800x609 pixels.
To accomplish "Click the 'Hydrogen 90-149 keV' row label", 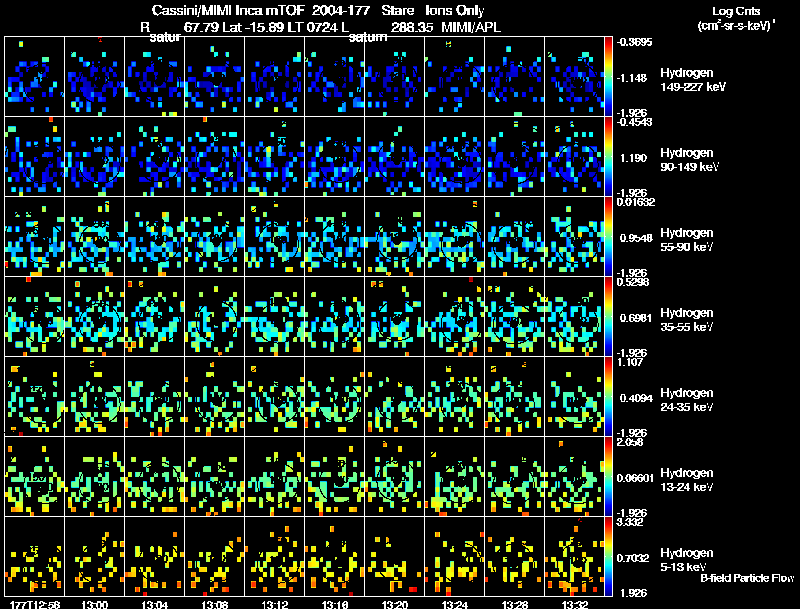I will point(689,160).
